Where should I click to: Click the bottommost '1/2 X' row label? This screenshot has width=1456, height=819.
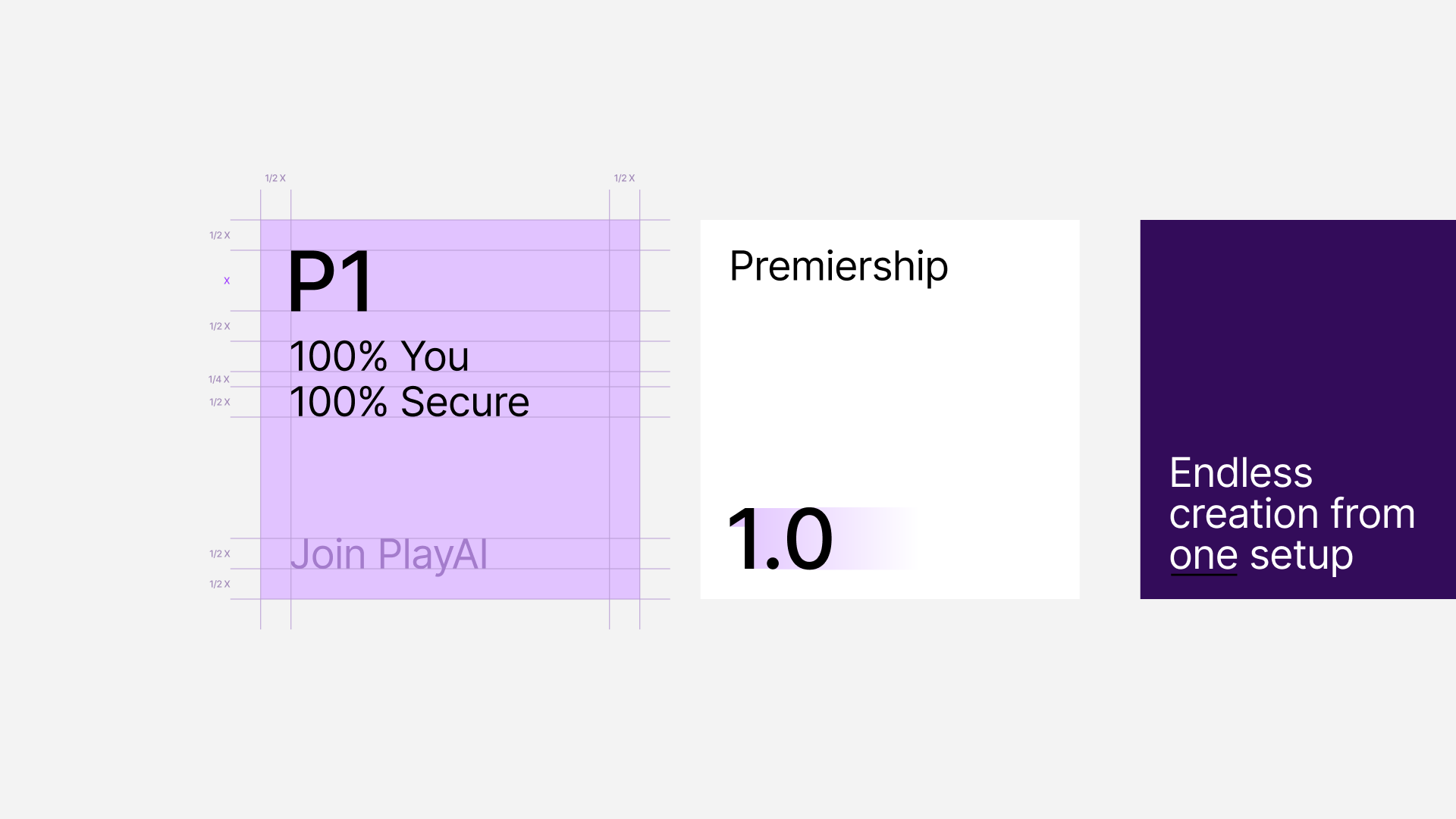(219, 584)
